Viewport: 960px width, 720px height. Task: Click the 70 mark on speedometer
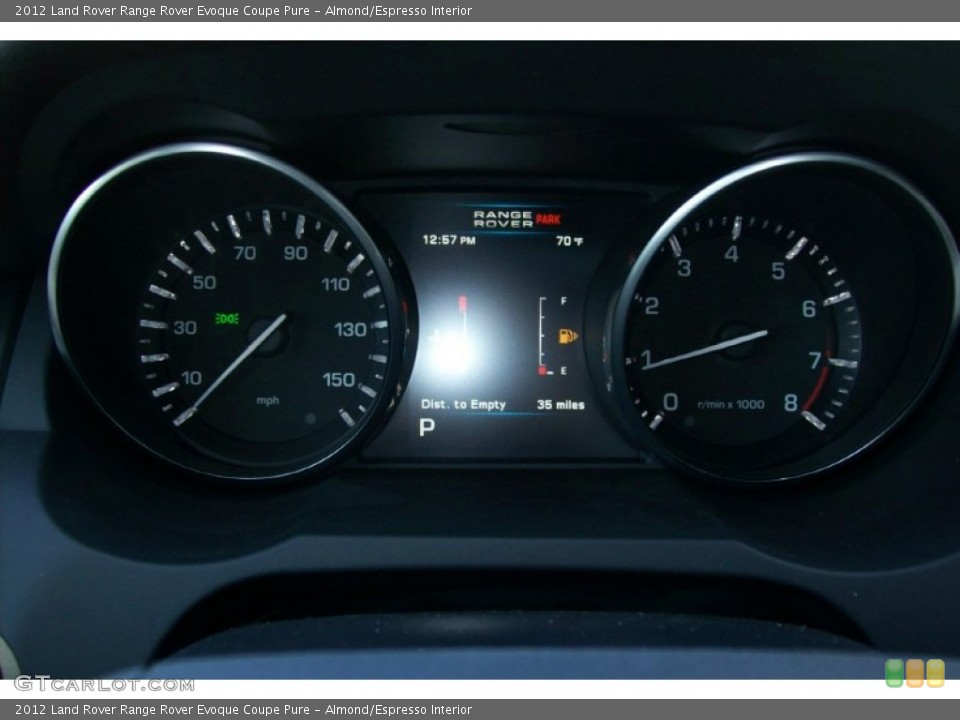(x=245, y=253)
